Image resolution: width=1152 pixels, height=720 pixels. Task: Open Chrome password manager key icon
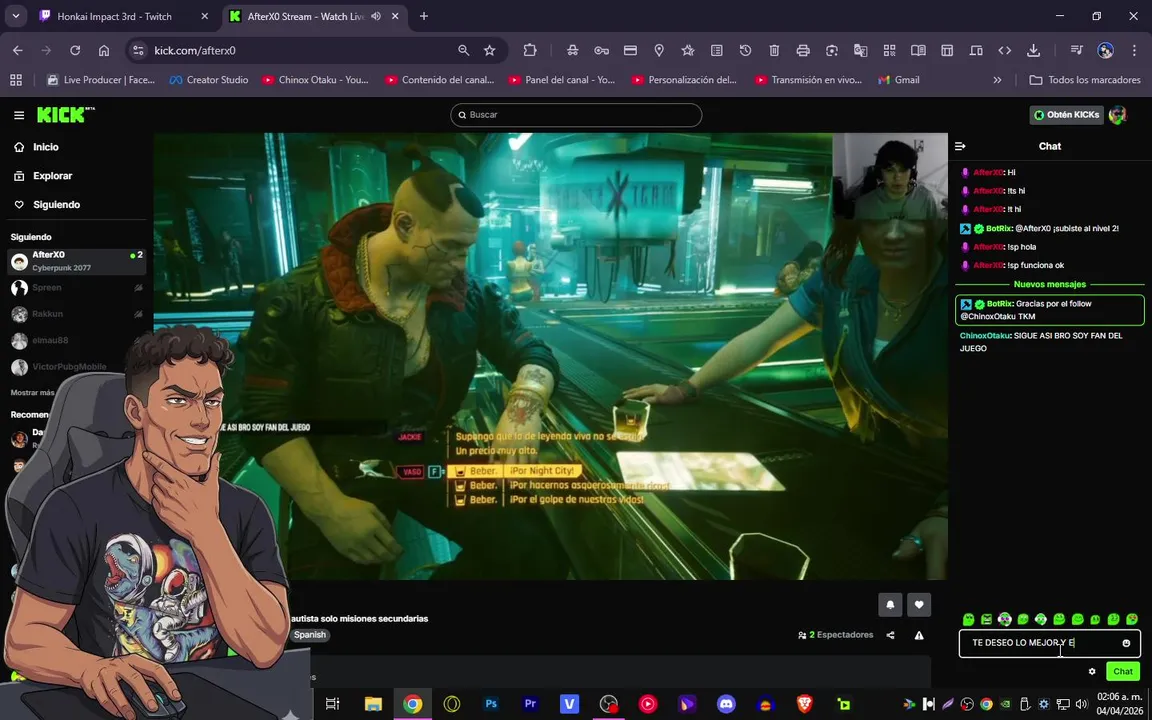602,51
